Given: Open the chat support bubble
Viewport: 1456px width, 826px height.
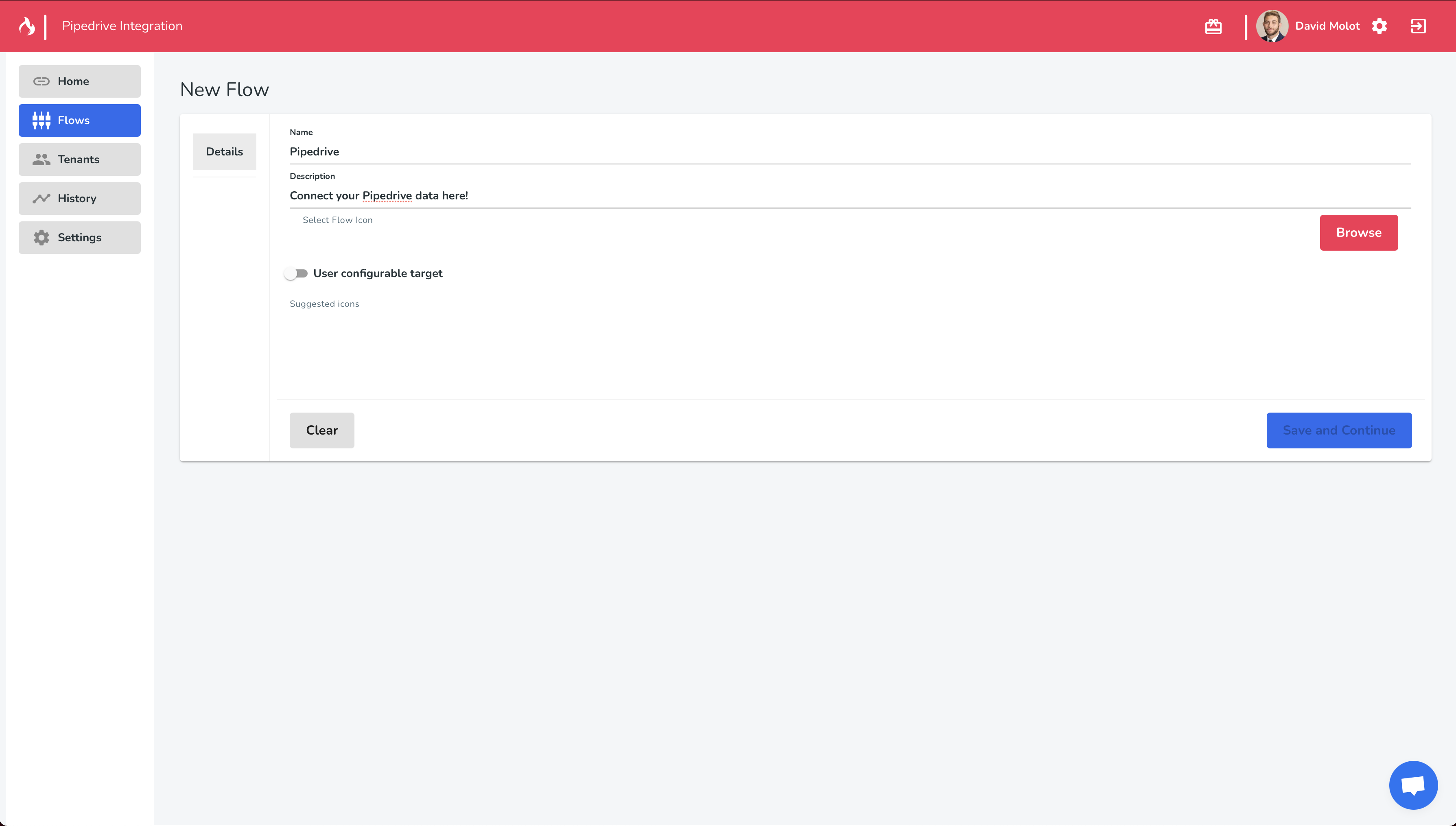Looking at the screenshot, I should (x=1413, y=785).
